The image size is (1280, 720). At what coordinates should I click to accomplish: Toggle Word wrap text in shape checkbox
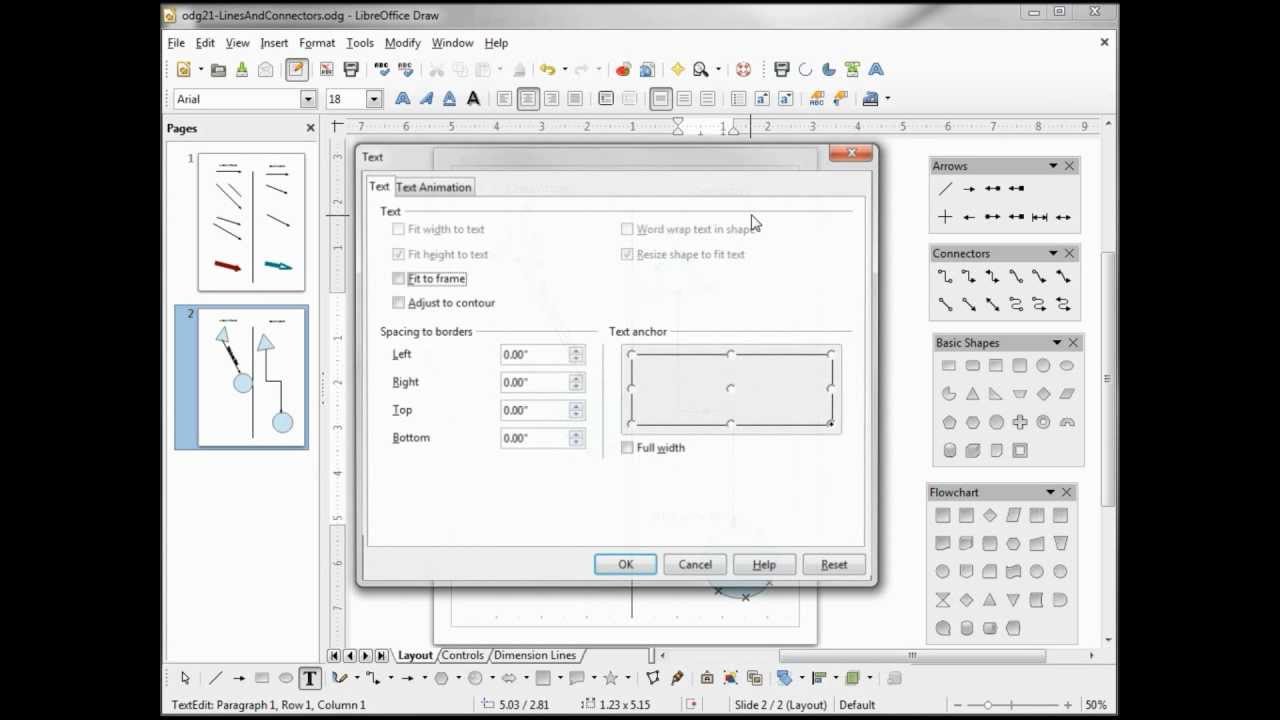click(x=627, y=229)
